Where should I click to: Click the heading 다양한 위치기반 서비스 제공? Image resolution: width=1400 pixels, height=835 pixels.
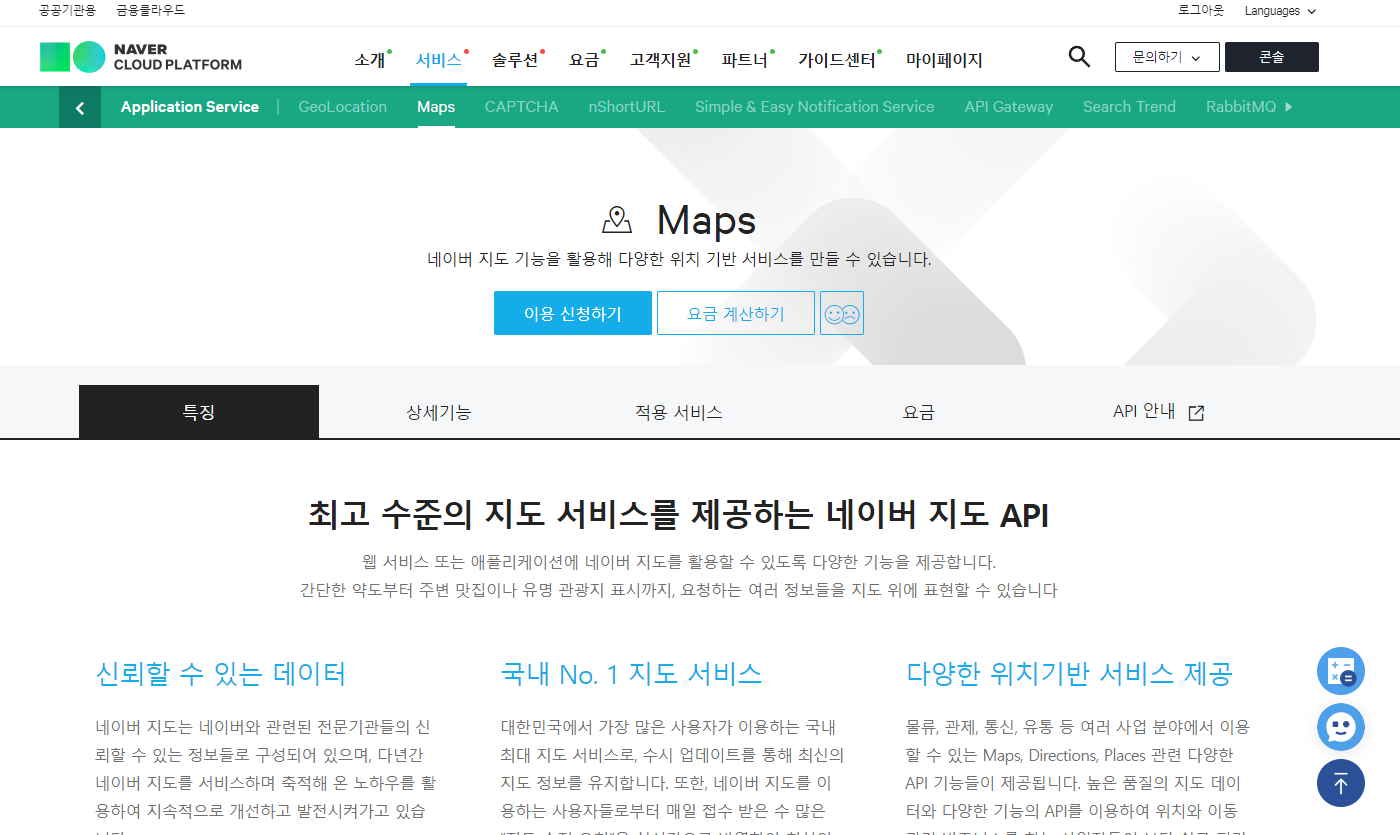[x=1069, y=674]
